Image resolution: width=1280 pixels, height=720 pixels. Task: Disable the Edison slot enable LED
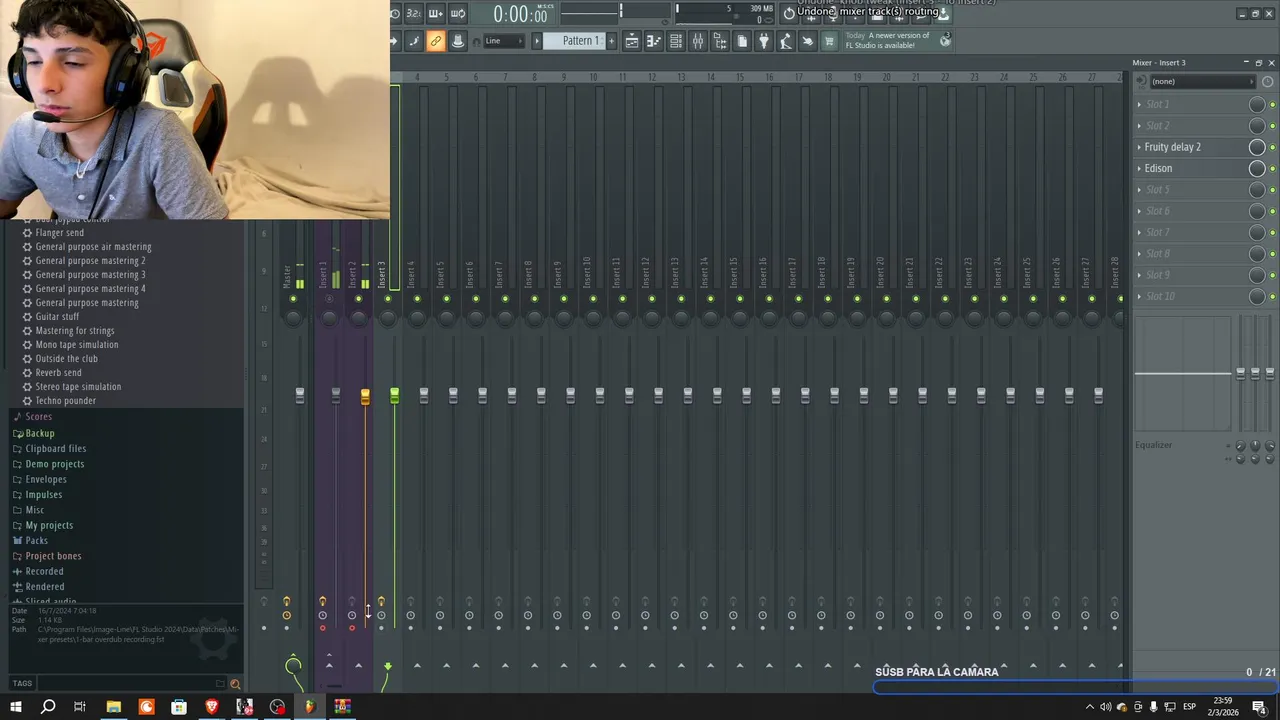click(x=1272, y=169)
